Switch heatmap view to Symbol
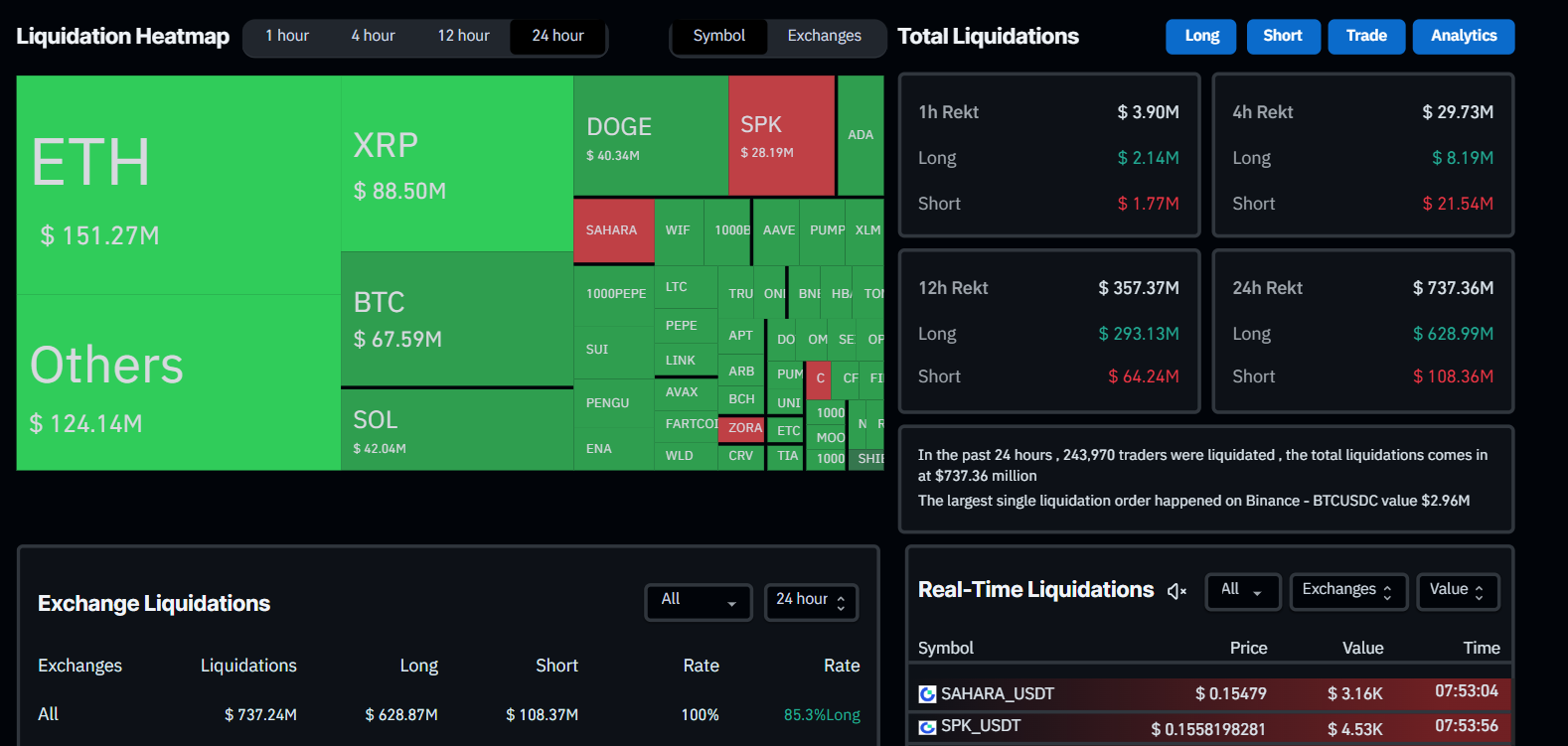The width and height of the screenshot is (1568, 746). (718, 36)
